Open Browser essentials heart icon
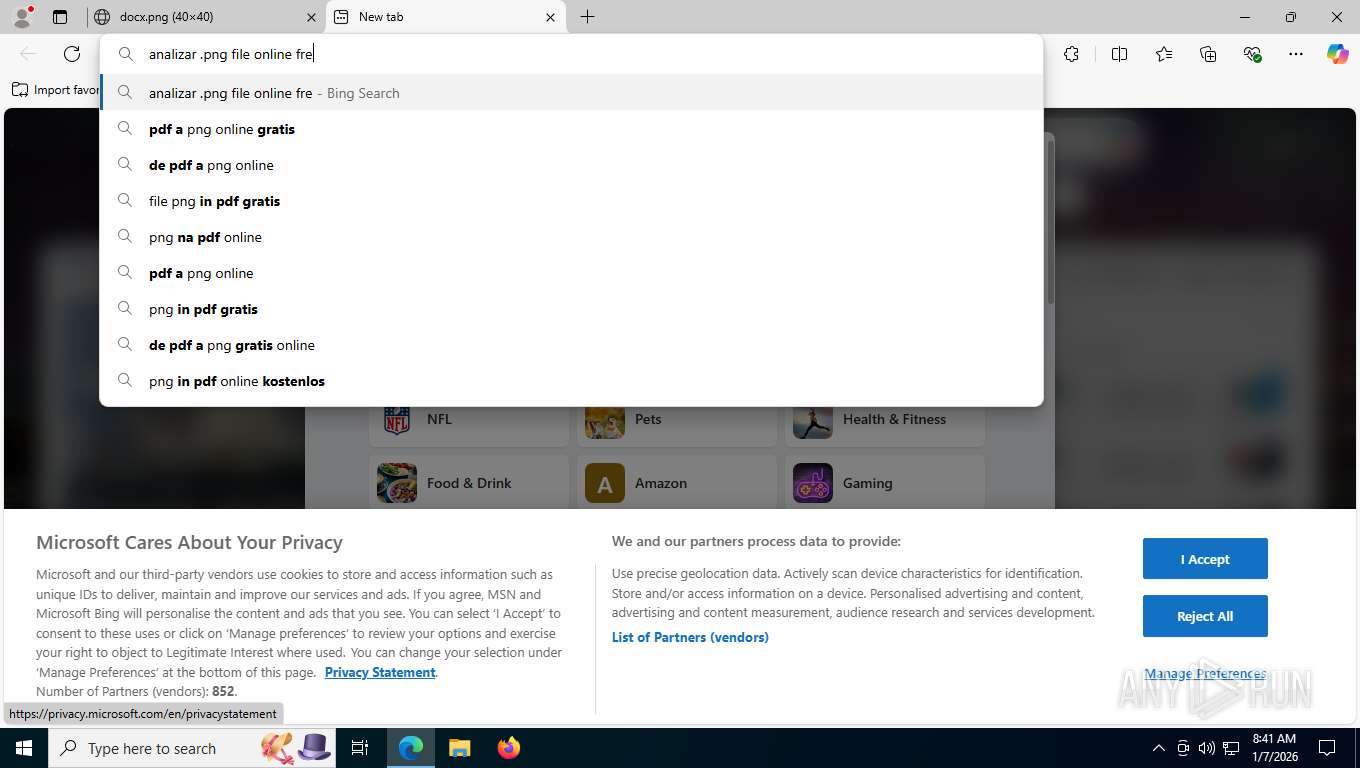Viewport: 1360px width, 768px height. (x=1252, y=54)
